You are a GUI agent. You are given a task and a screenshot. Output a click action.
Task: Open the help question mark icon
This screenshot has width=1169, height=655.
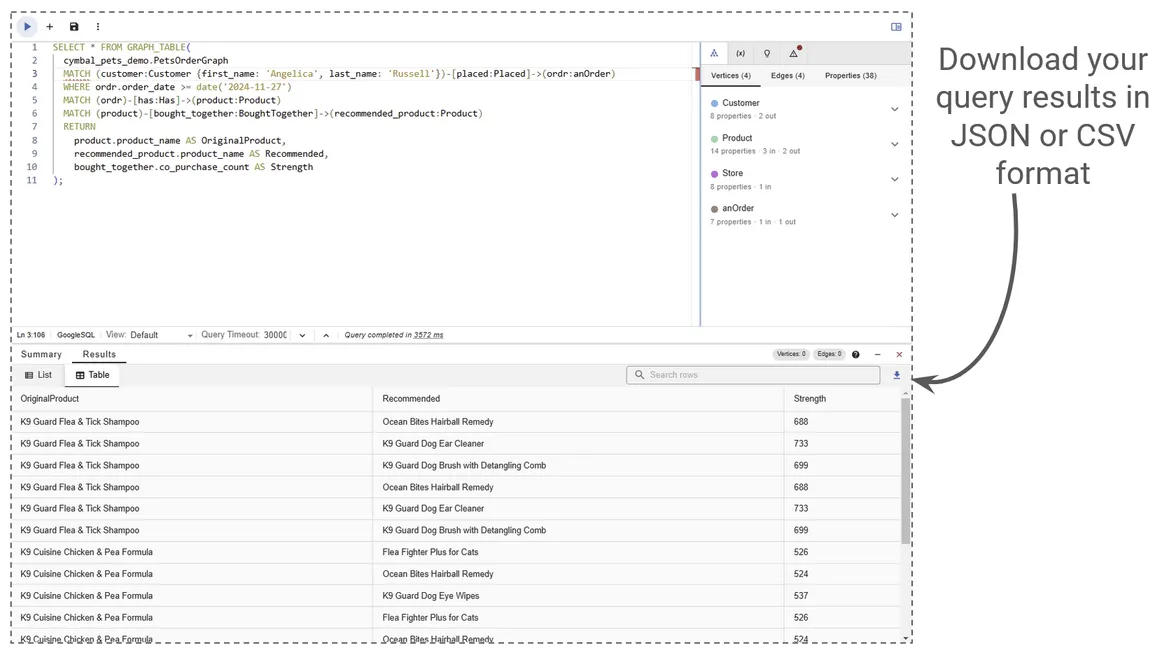click(x=856, y=355)
